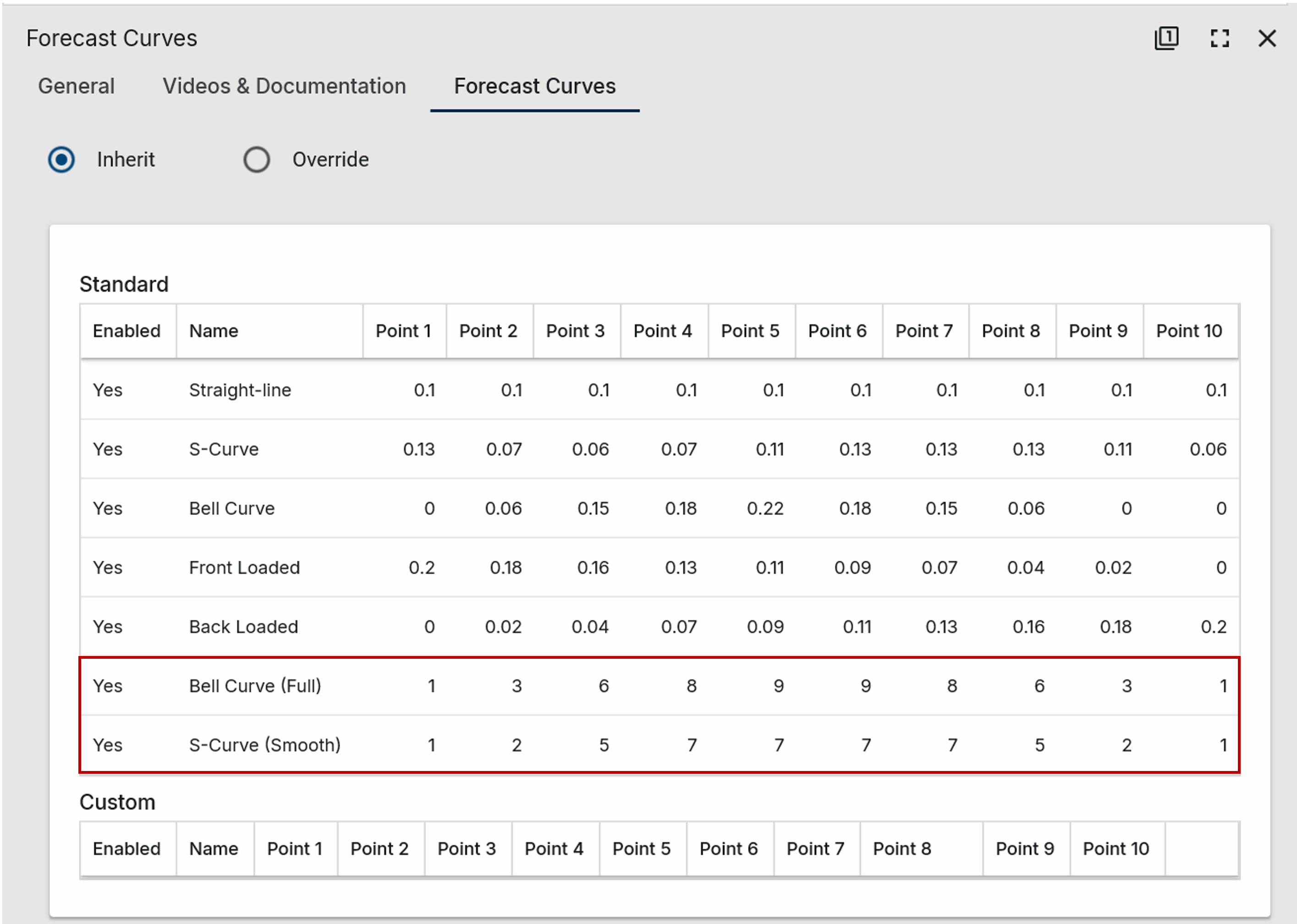1297x924 pixels.
Task: Click the Bell Curve row name
Action: pyautogui.click(x=231, y=508)
